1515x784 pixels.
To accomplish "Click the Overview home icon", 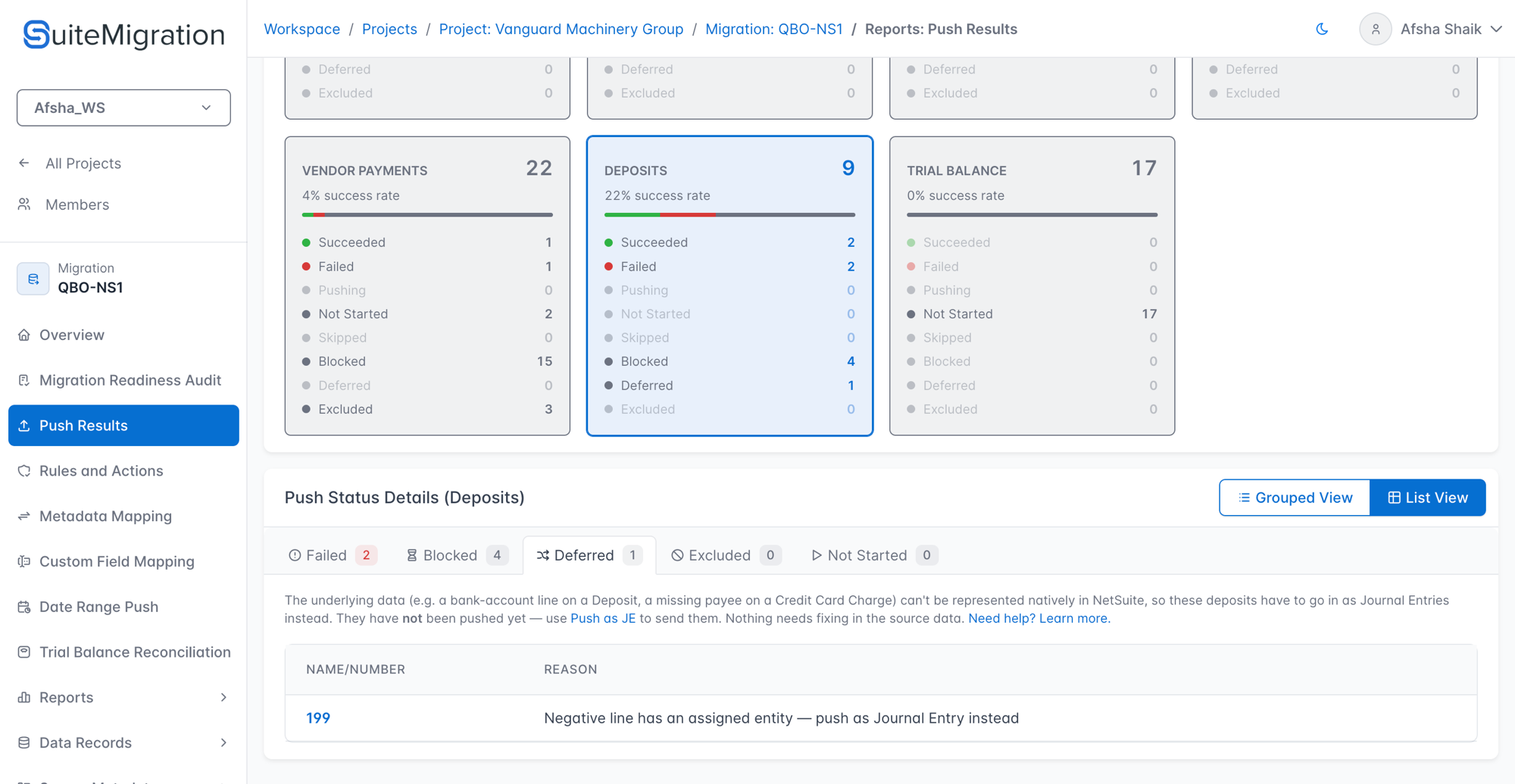I will coord(24,335).
